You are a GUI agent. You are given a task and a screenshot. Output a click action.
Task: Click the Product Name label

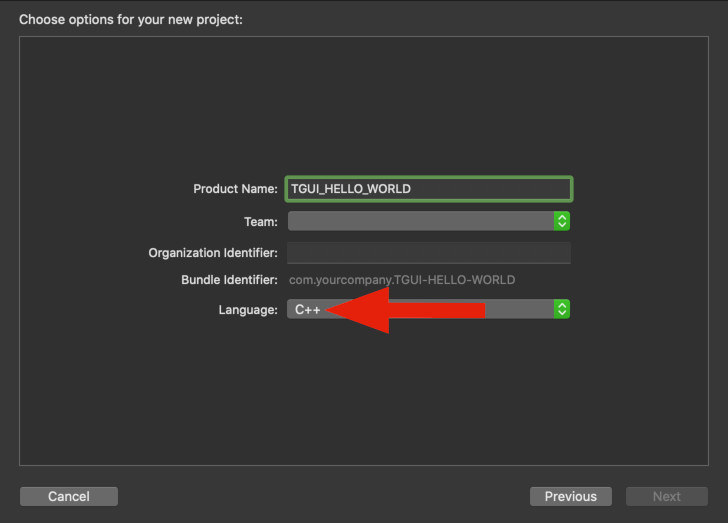[x=235, y=189]
